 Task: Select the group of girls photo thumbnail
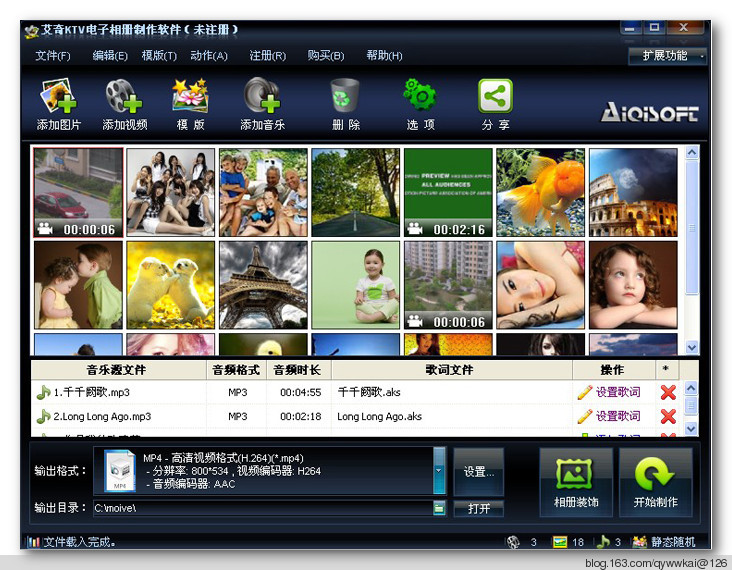point(171,192)
